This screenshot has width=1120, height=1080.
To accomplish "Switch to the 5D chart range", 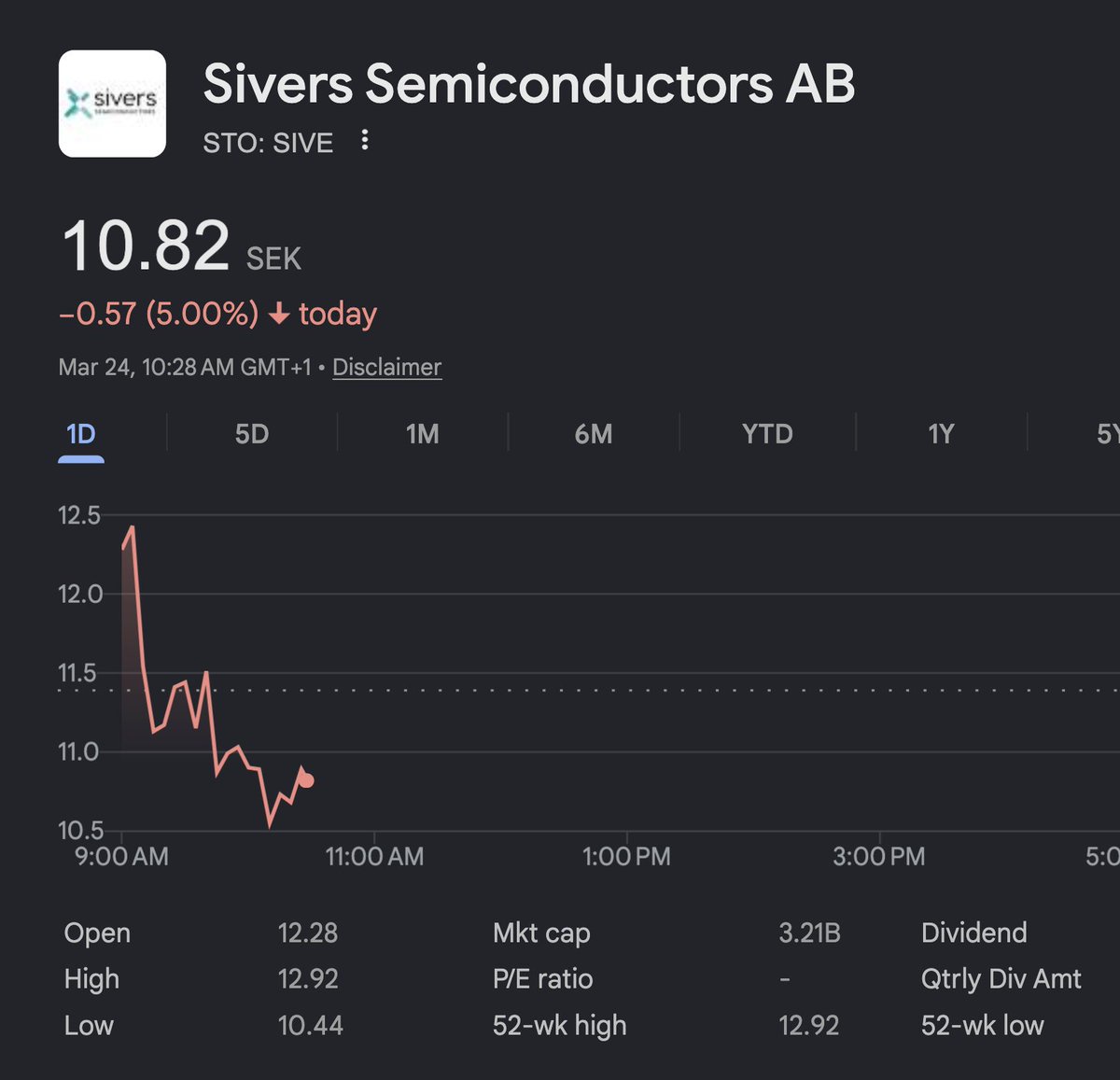I will 252,434.
